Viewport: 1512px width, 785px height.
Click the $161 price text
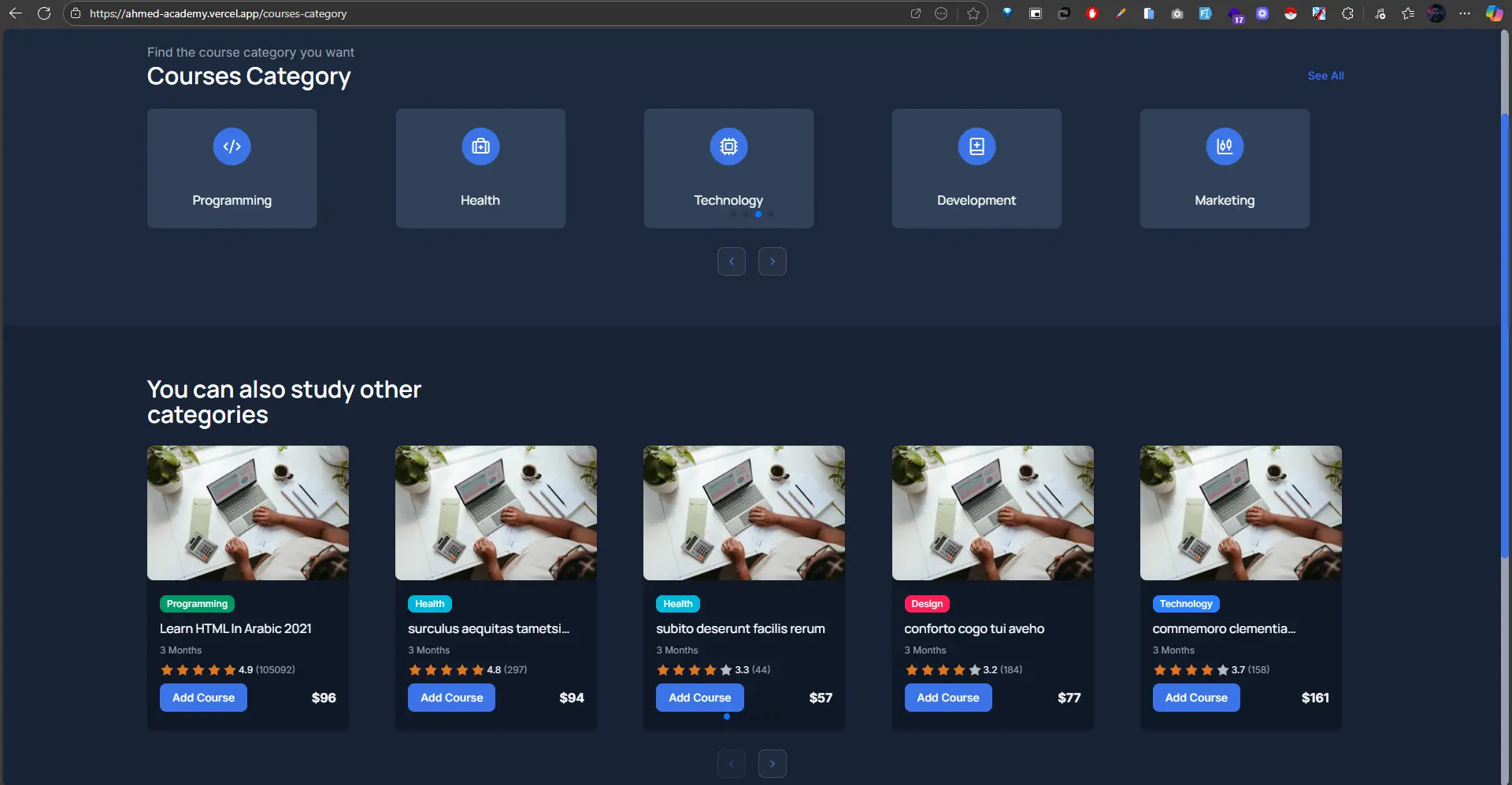(1315, 698)
